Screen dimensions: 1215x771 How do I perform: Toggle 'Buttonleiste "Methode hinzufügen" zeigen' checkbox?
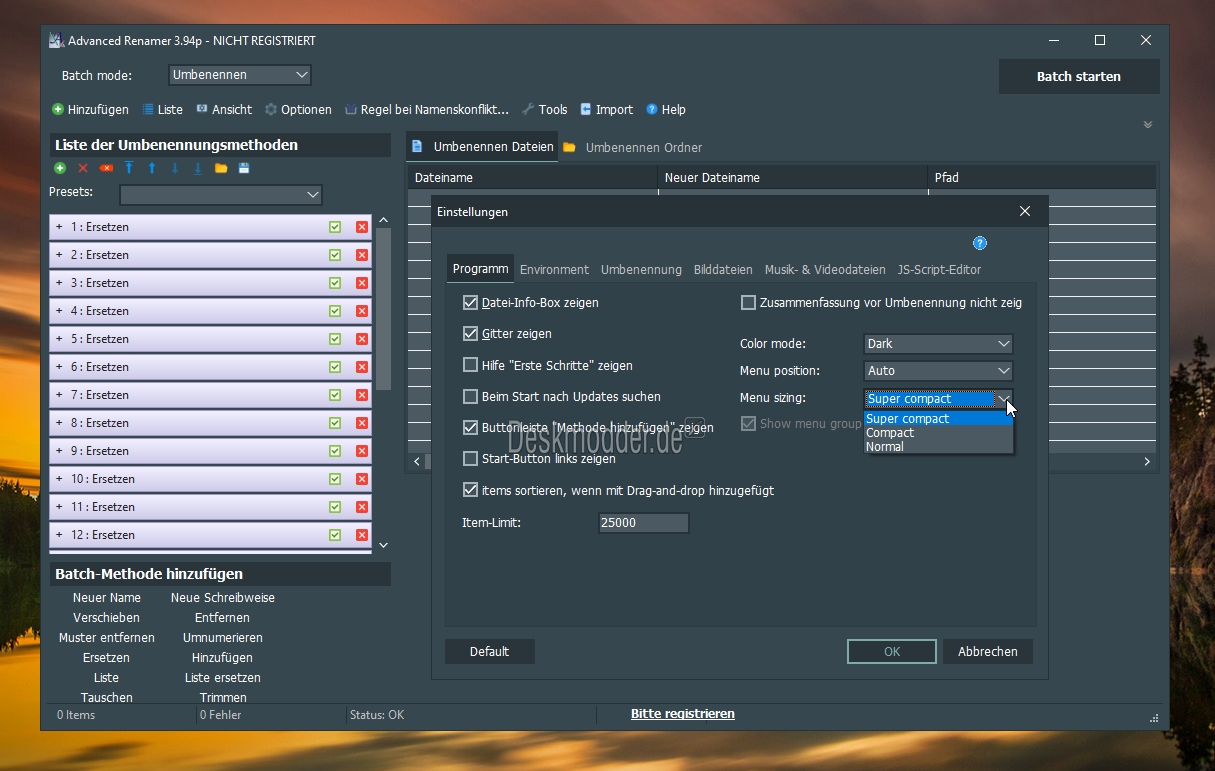(470, 427)
